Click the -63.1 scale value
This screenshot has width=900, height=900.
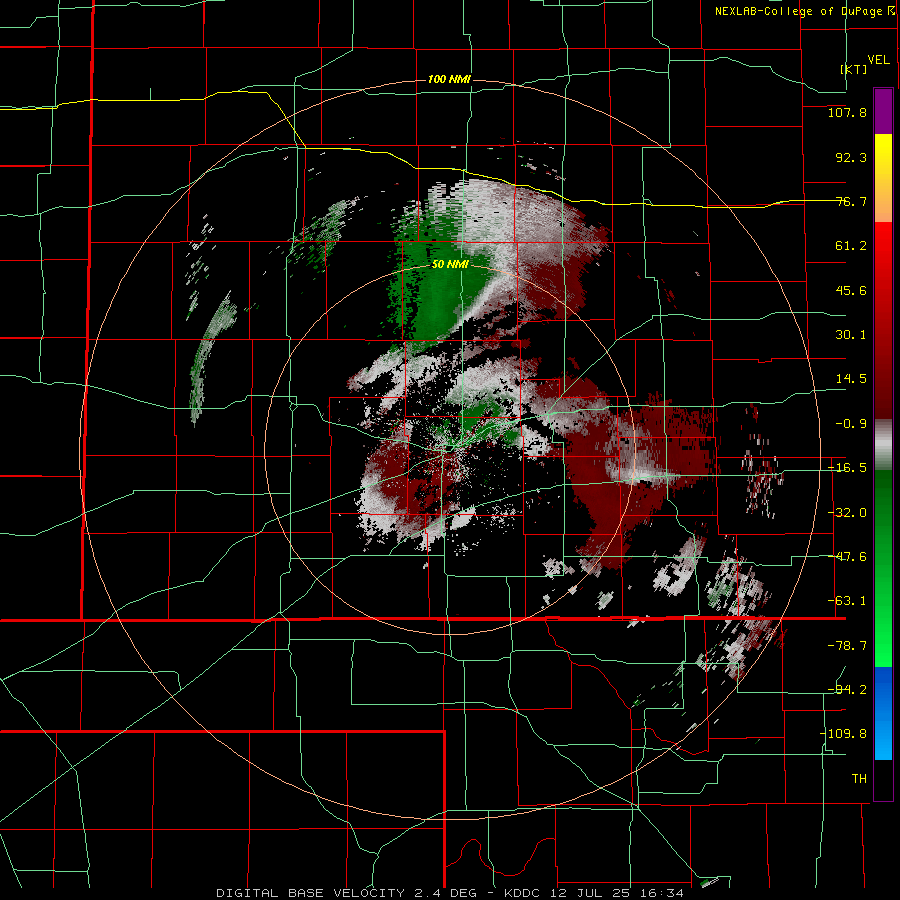847,601
